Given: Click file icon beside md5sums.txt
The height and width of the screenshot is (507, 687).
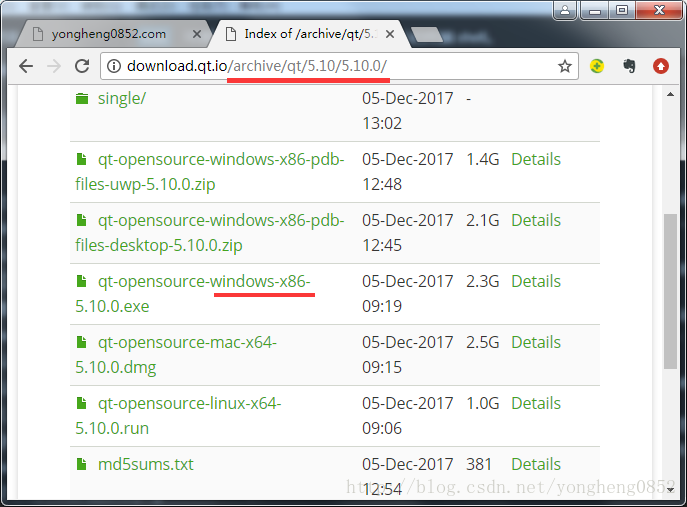Looking at the screenshot, I should tap(81, 464).
